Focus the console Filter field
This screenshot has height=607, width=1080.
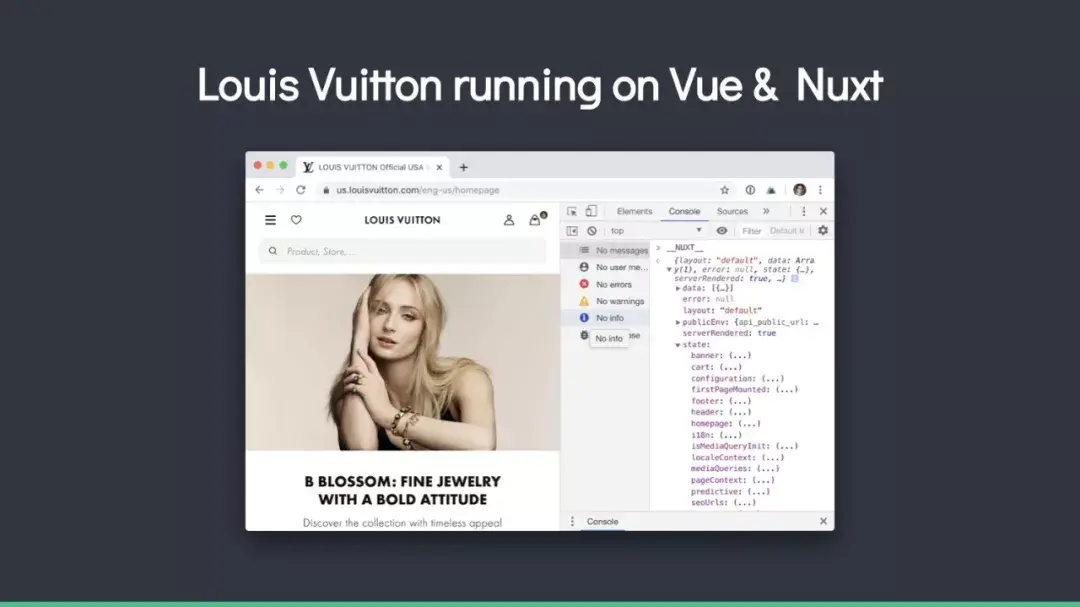point(751,231)
